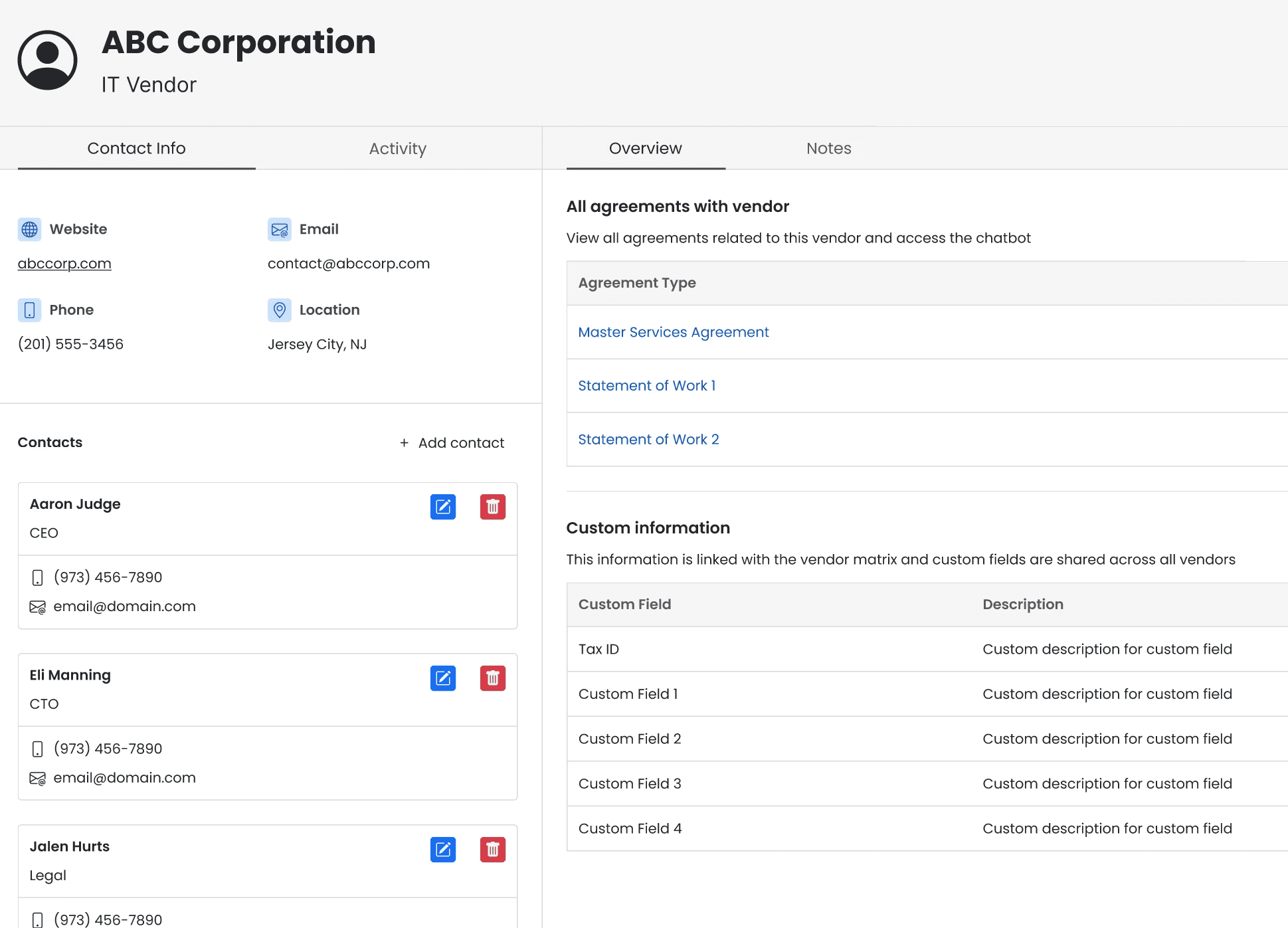Click the Email envelope icon
The height and width of the screenshot is (928, 1288).
(279, 229)
